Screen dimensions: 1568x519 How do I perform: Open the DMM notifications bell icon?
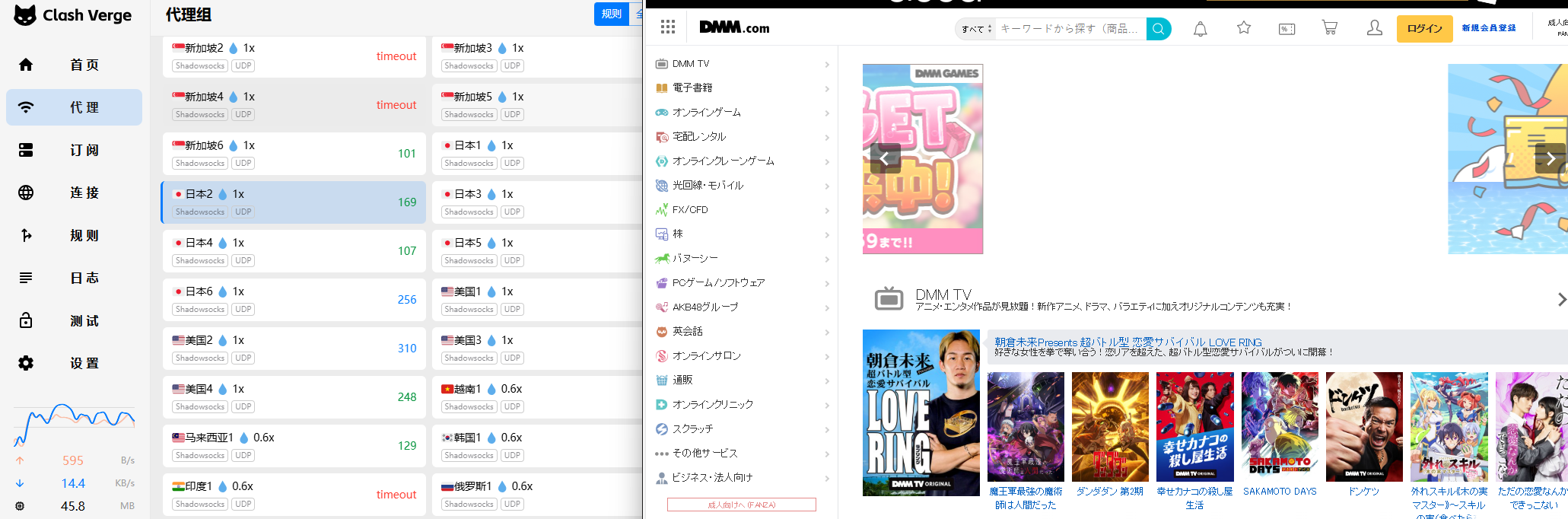[x=1201, y=29]
